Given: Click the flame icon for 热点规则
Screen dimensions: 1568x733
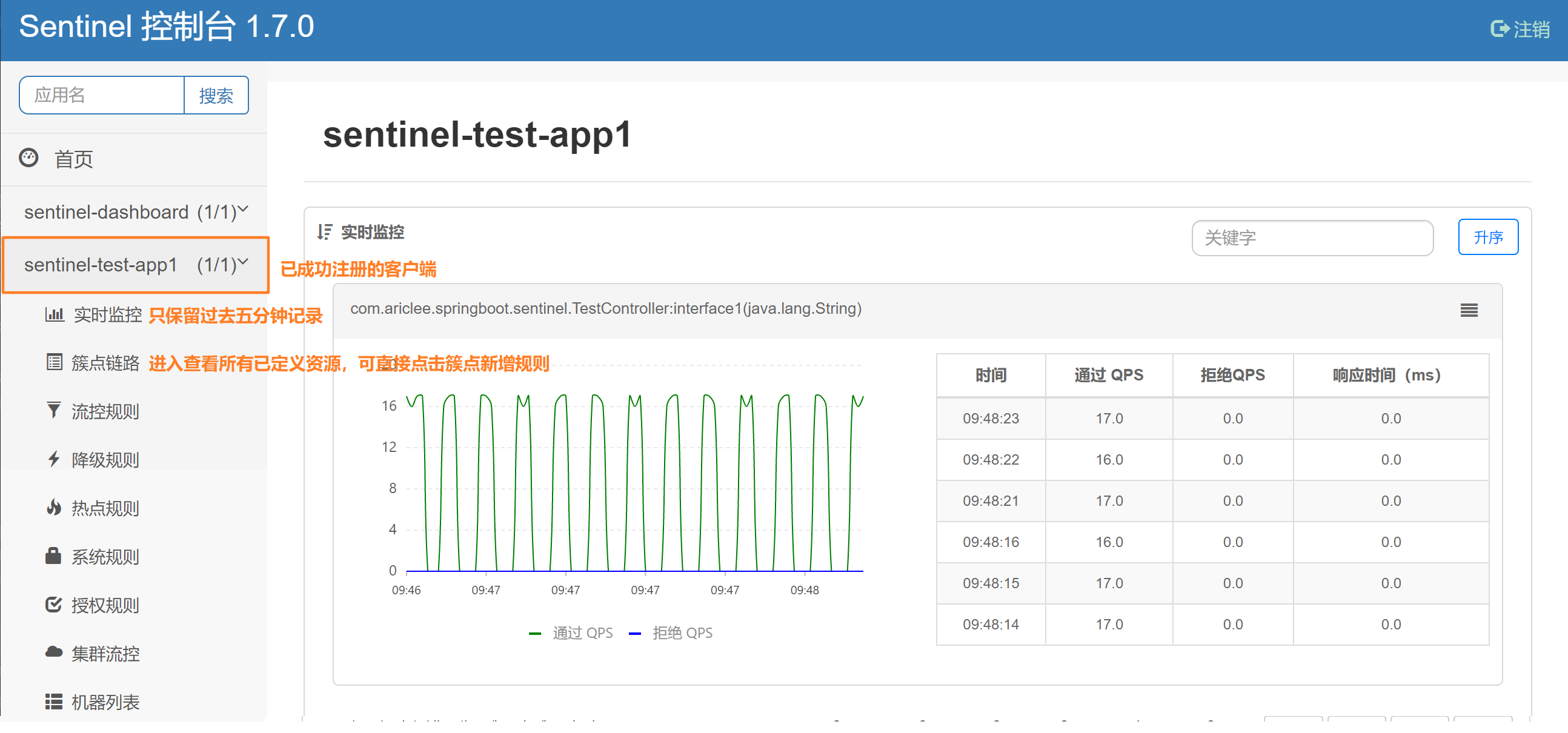Looking at the screenshot, I should point(53,508).
